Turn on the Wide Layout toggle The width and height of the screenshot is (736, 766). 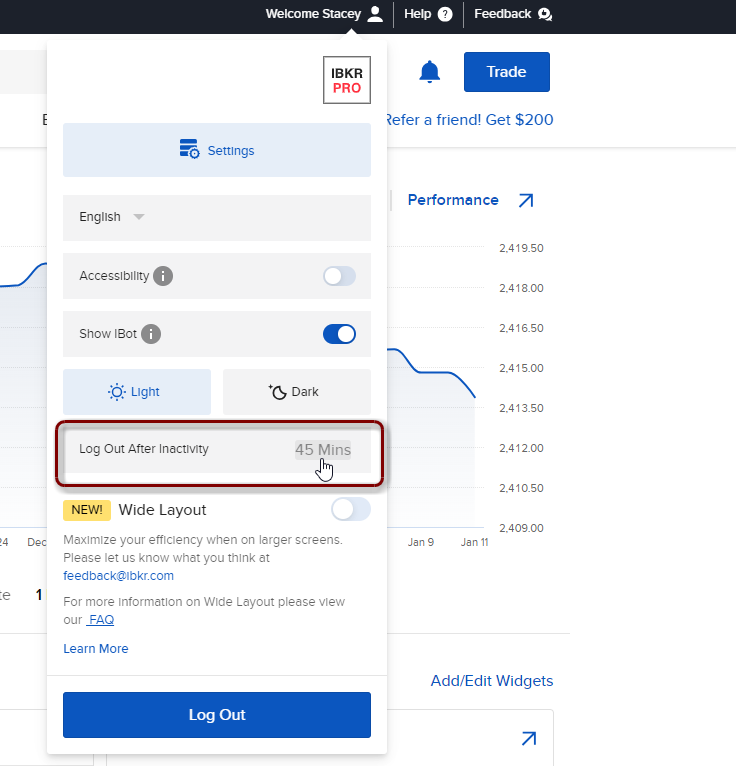click(350, 510)
